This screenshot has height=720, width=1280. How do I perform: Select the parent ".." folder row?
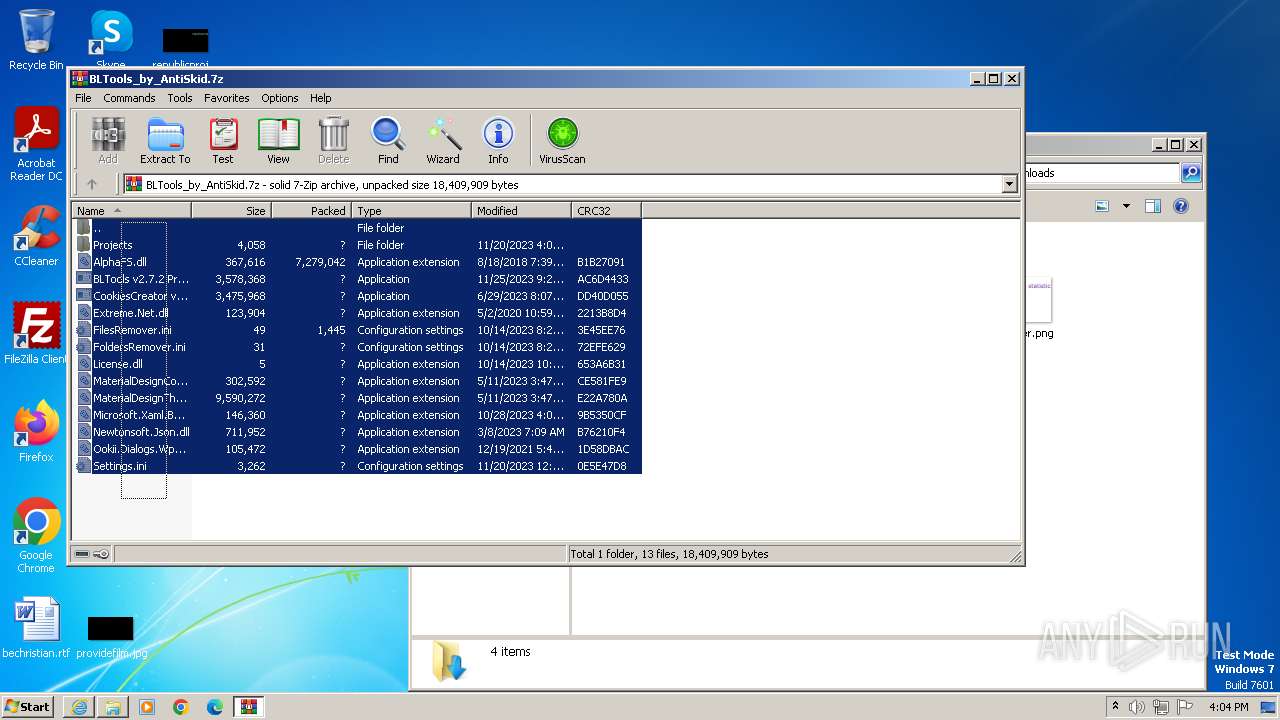click(357, 228)
